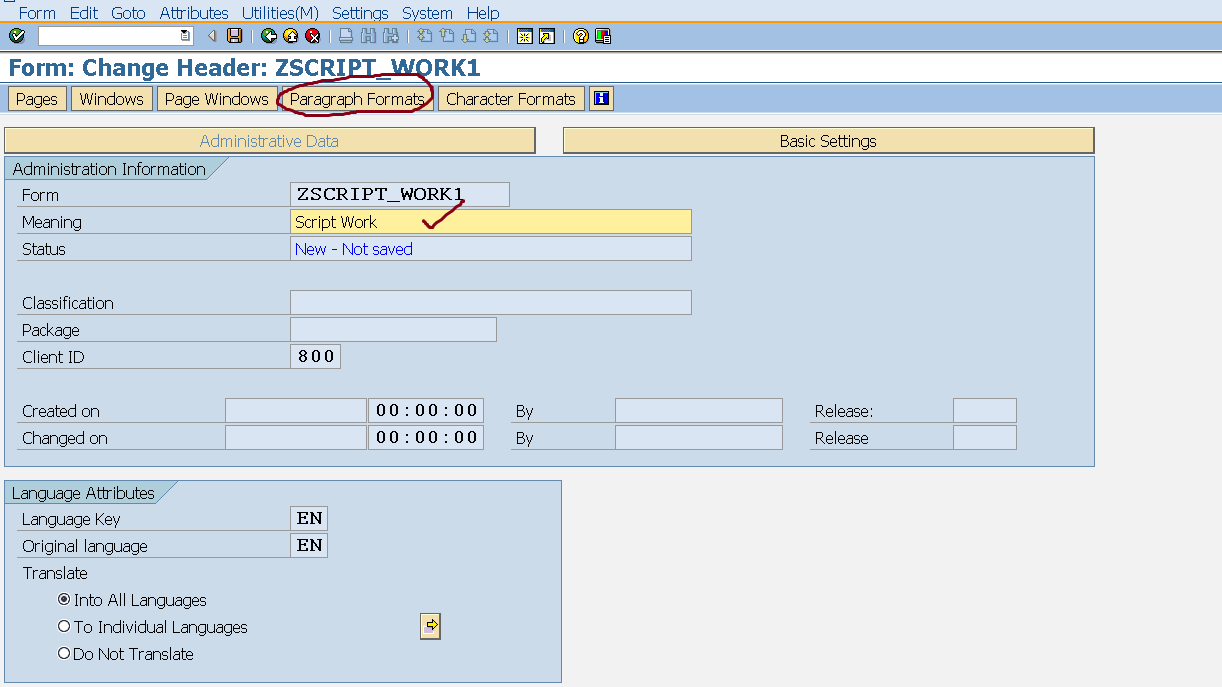Choose To Individual Languages translation option

point(63,627)
